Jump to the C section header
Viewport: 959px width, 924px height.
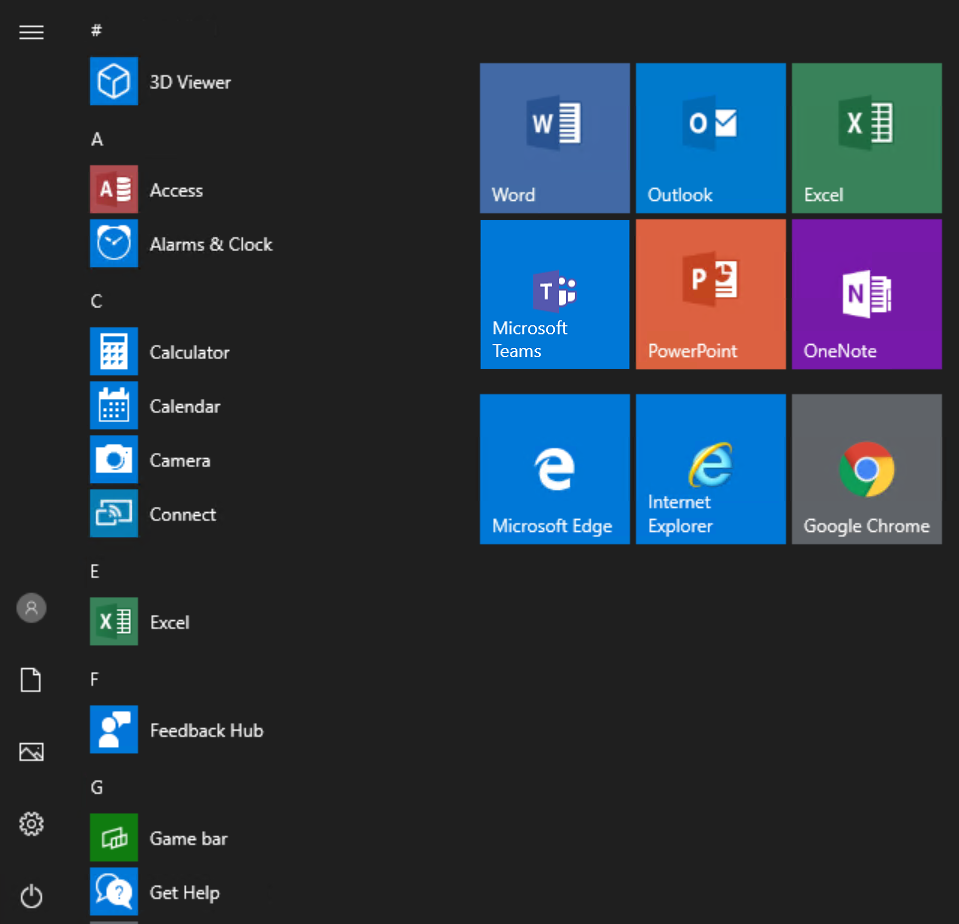(96, 301)
